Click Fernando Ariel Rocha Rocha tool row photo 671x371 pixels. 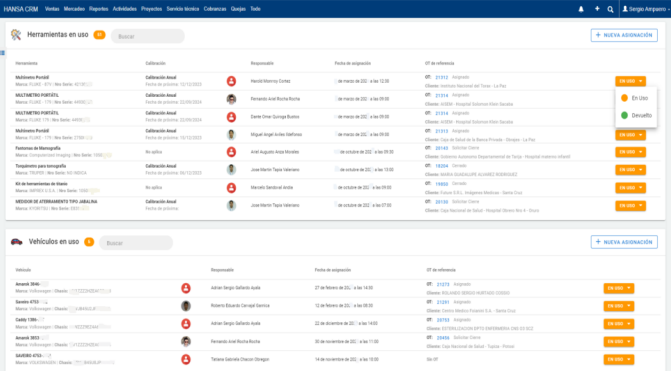pos(231,99)
